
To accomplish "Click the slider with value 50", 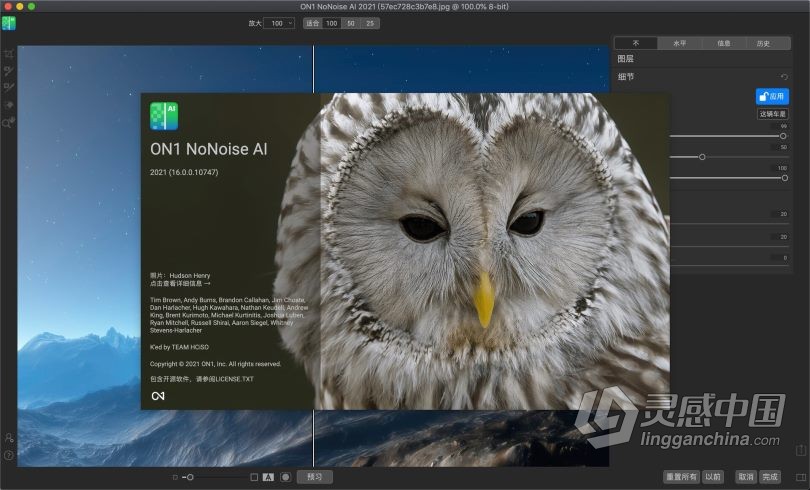I will point(728,157).
